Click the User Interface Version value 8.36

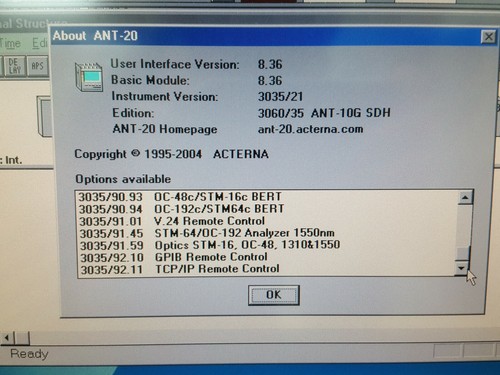click(x=270, y=64)
